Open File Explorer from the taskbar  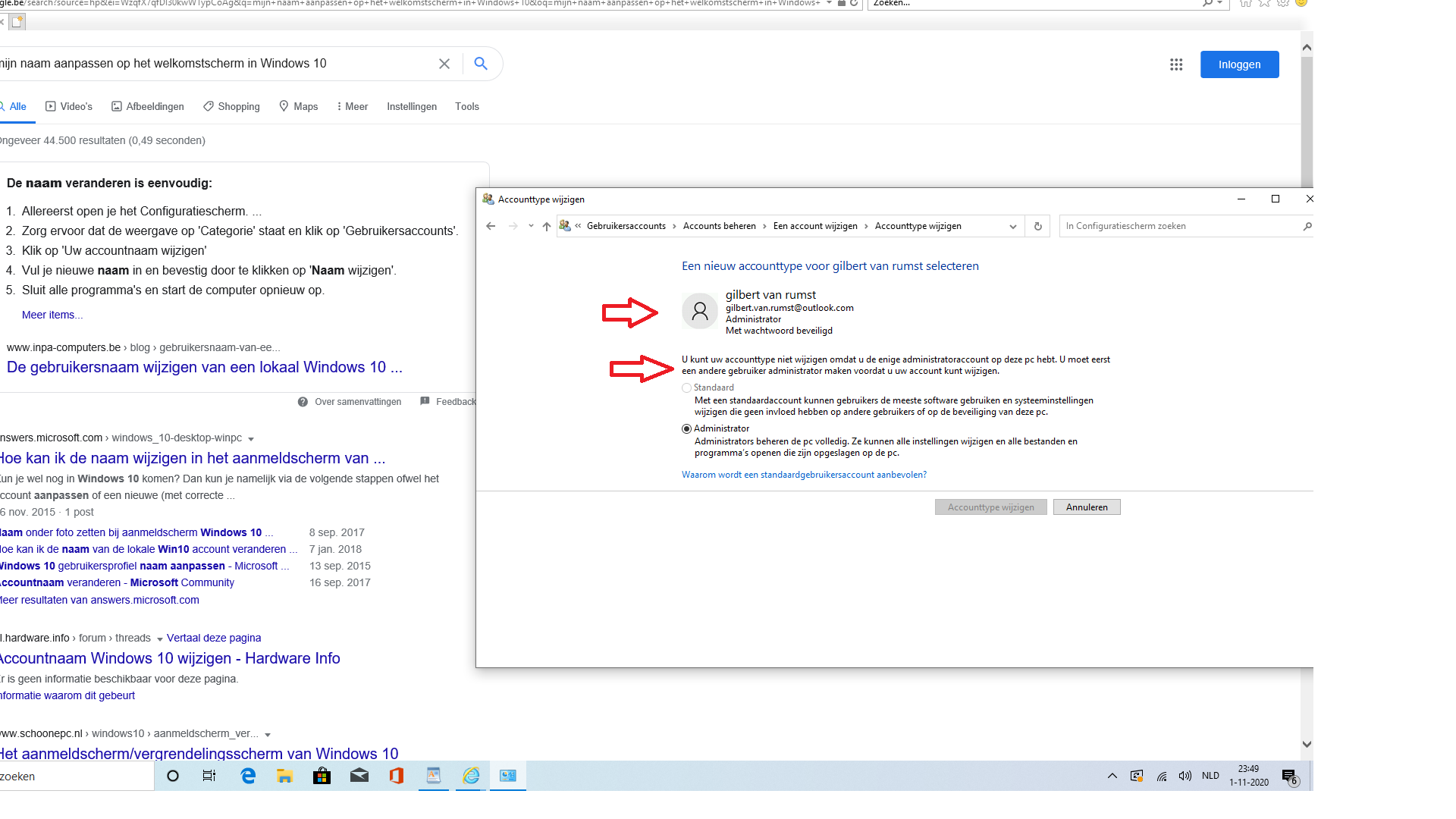click(284, 776)
